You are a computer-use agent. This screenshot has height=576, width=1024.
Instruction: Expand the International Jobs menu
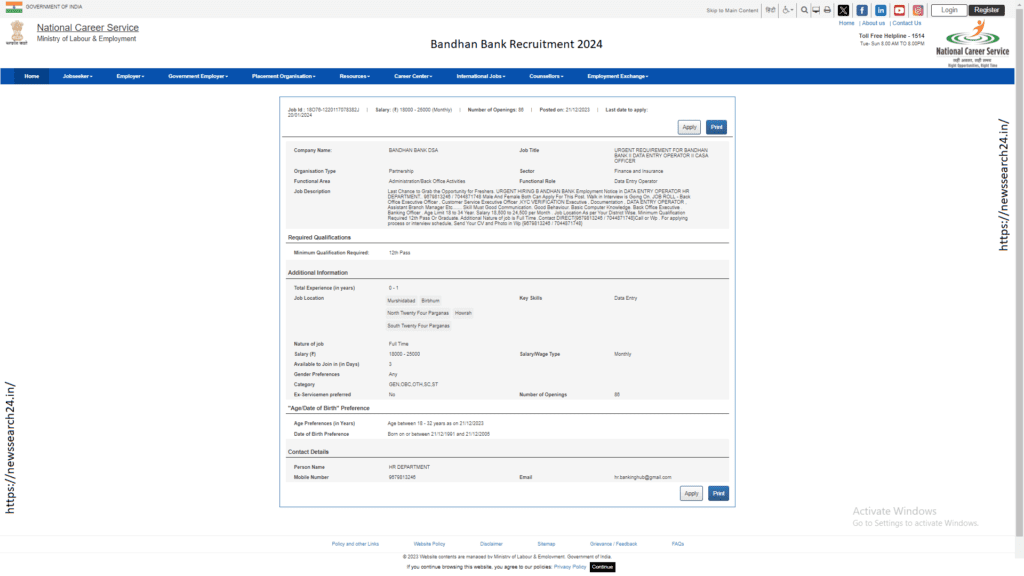[481, 76]
